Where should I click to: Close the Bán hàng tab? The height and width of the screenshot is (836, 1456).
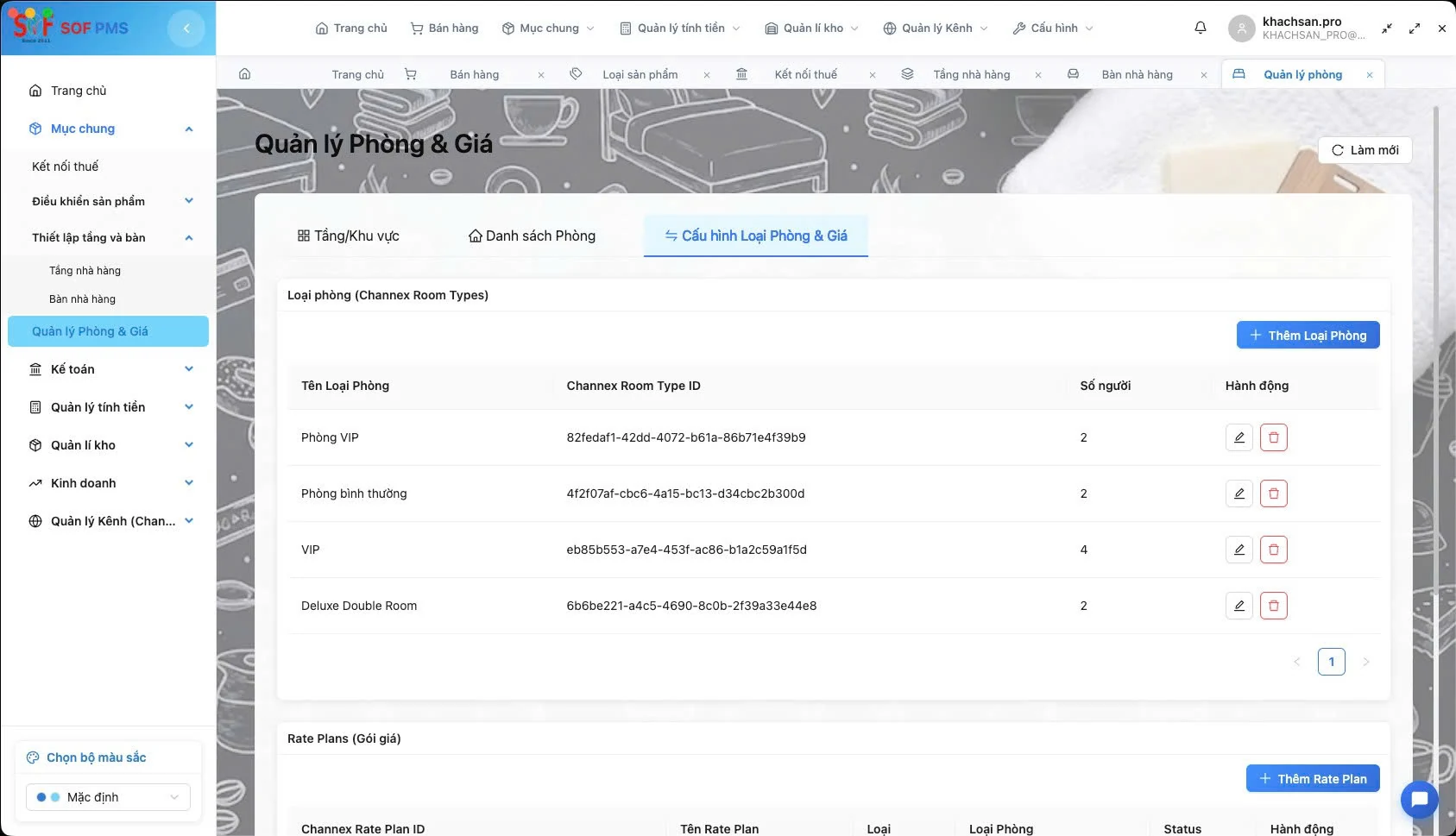tap(541, 75)
